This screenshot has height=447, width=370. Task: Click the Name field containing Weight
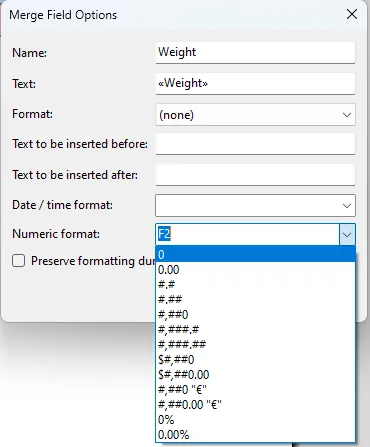pyautogui.click(x=255, y=52)
